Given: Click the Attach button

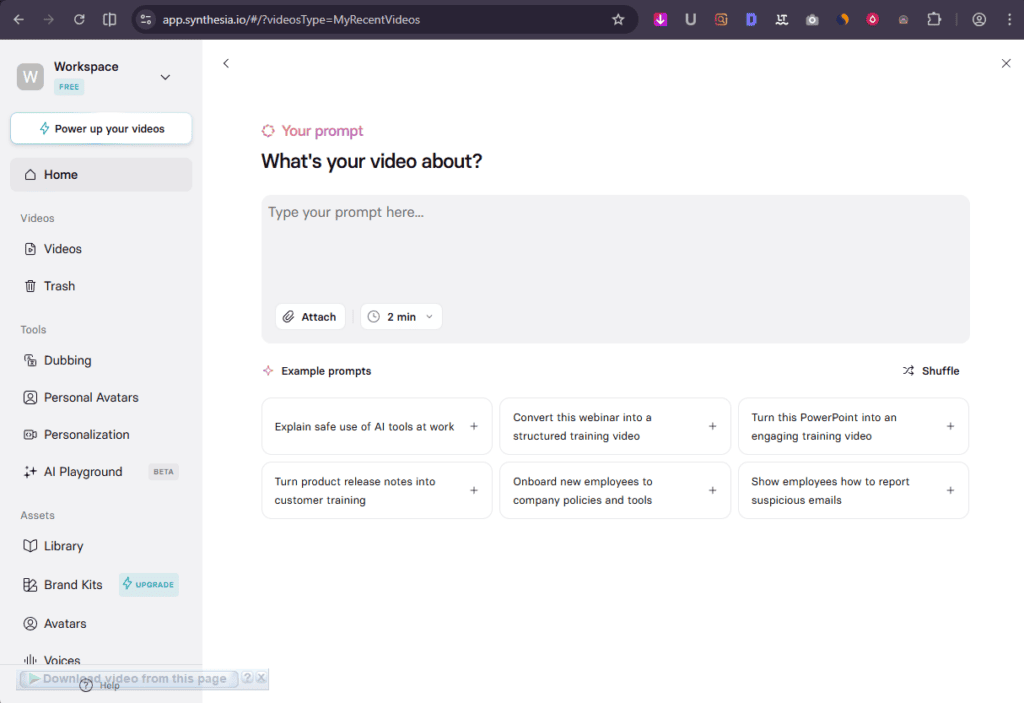Looking at the screenshot, I should pyautogui.click(x=310, y=317).
